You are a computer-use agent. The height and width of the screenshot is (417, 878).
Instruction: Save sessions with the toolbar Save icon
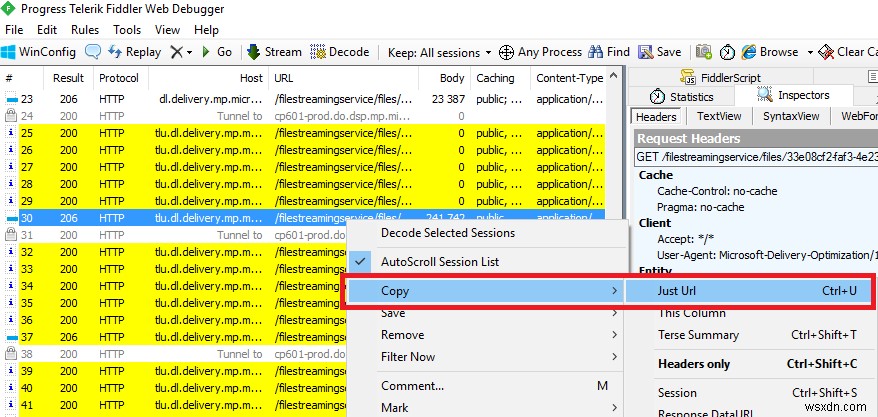pyautogui.click(x=646, y=52)
